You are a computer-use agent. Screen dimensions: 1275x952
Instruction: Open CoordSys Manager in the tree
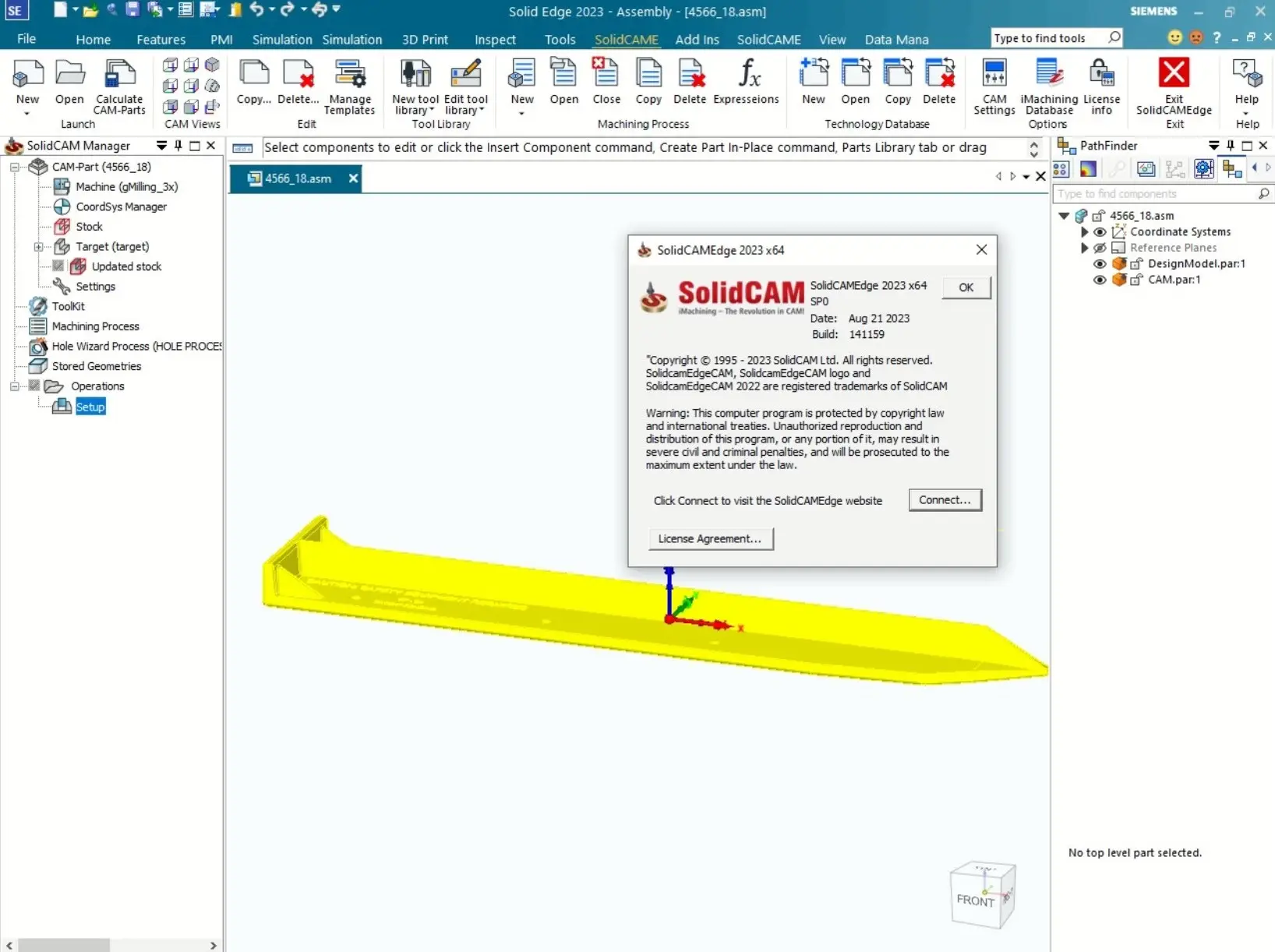tap(121, 206)
